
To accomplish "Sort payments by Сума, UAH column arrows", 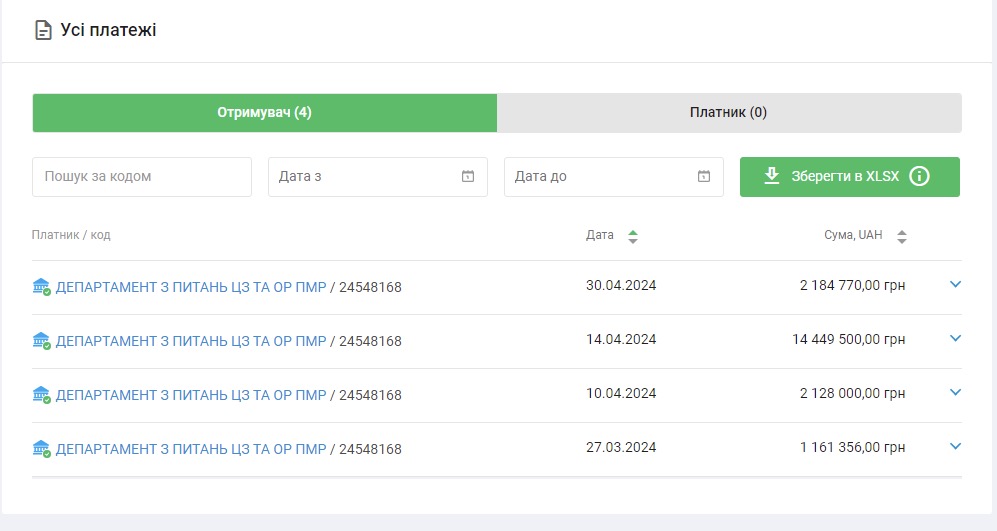I will click(x=901, y=236).
